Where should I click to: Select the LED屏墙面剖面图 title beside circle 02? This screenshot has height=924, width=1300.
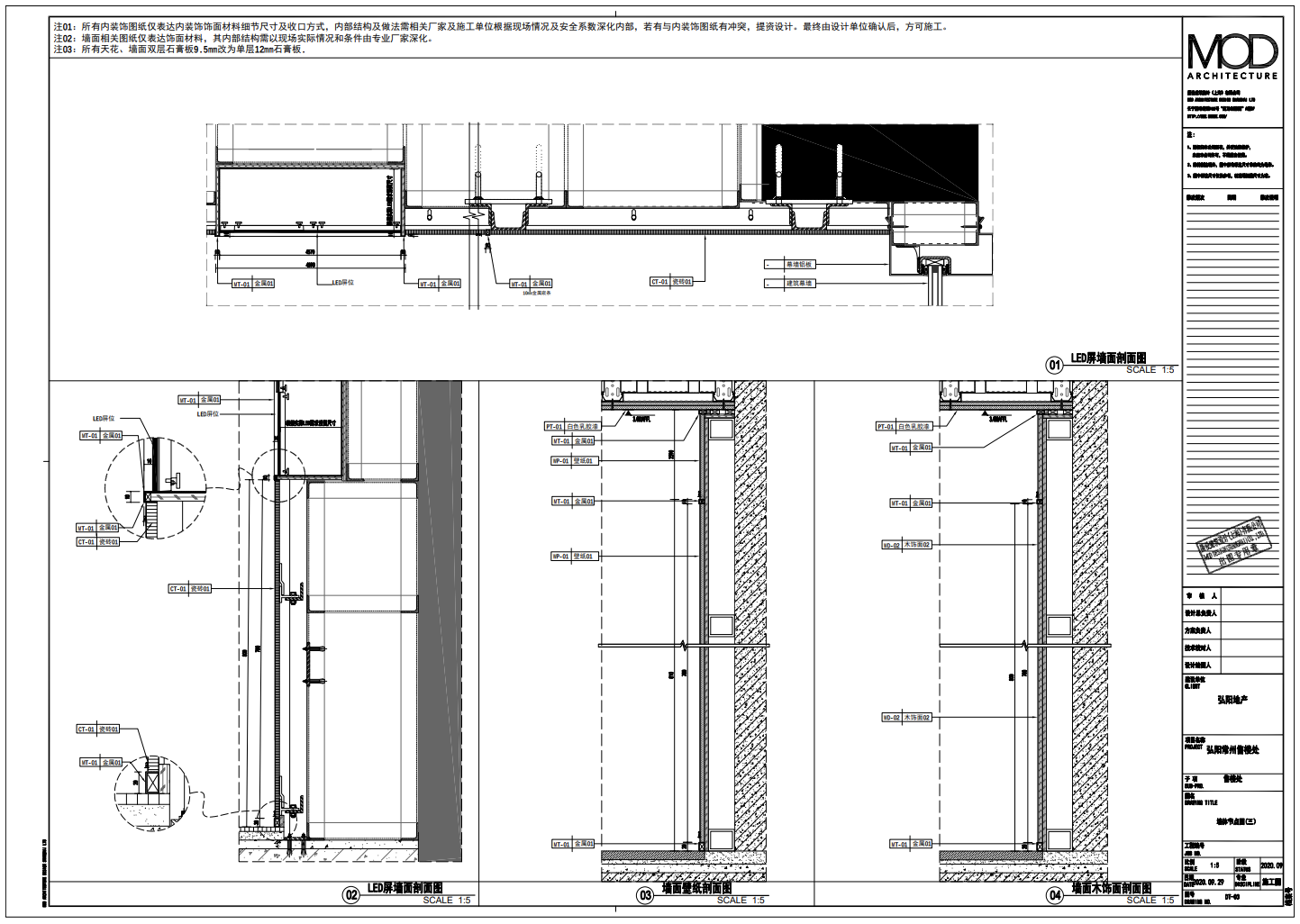pyautogui.click(x=405, y=889)
